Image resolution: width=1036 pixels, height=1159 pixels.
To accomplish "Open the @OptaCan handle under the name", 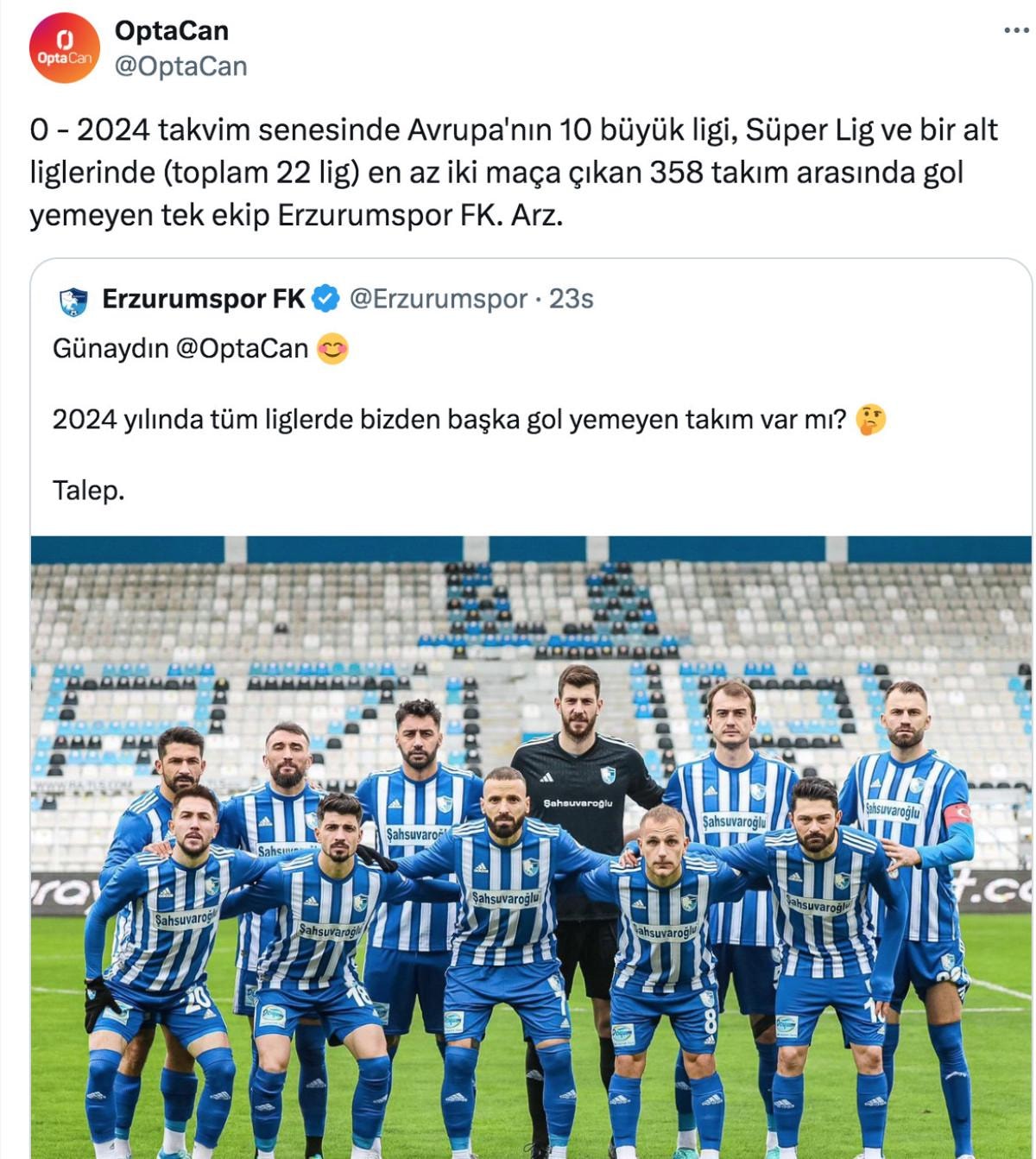I will [x=181, y=66].
